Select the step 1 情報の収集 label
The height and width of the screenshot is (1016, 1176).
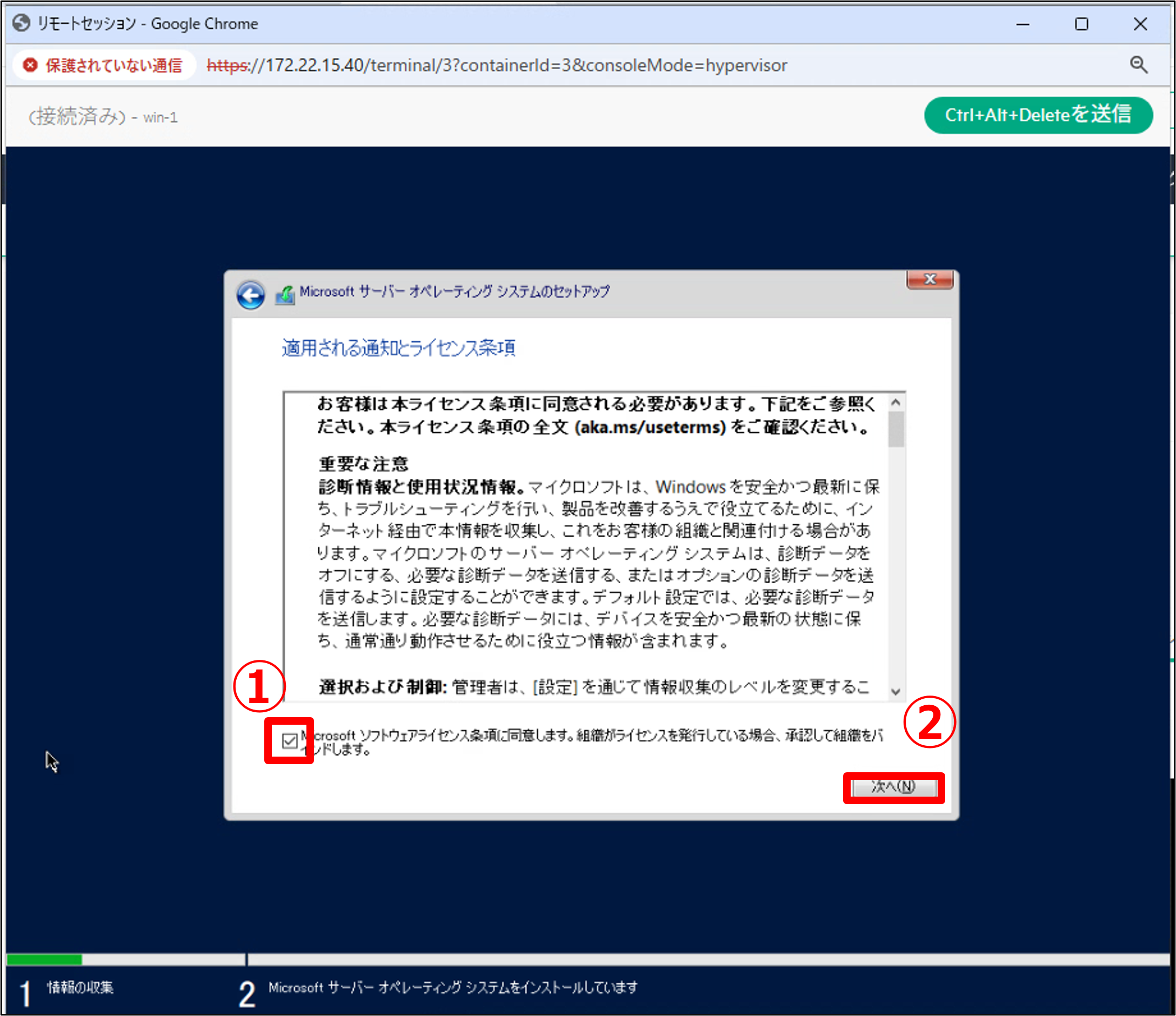click(81, 987)
